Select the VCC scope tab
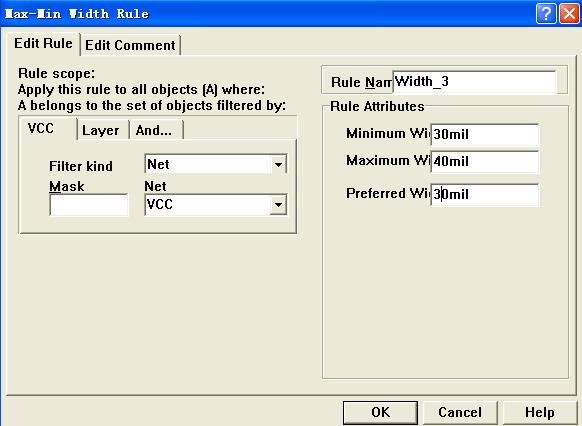The width and height of the screenshot is (582, 426). coord(41,128)
